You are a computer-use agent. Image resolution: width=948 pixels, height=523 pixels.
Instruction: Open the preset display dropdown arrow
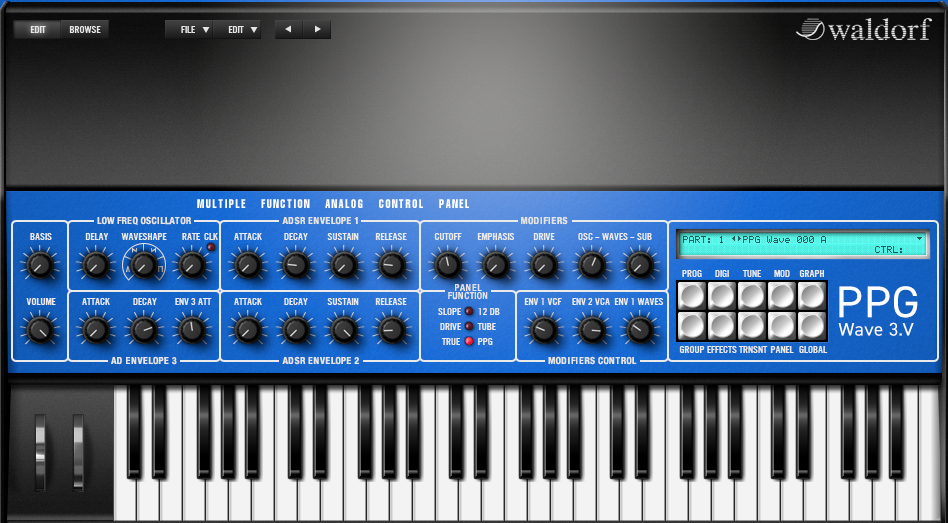click(x=920, y=239)
